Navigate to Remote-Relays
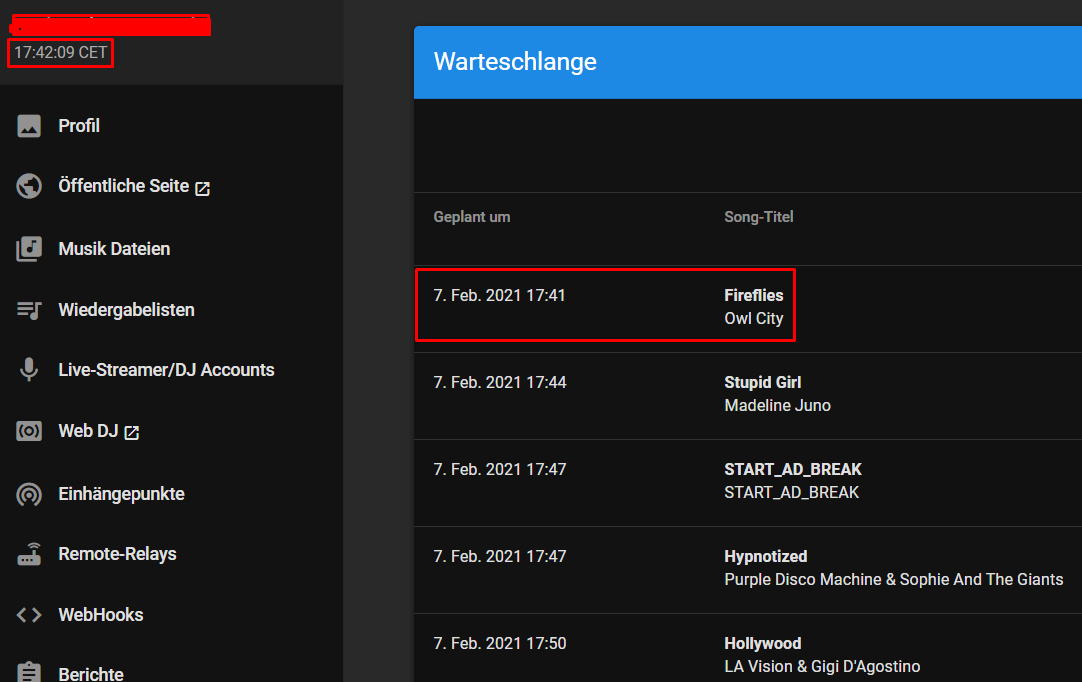1082x682 pixels. 117,554
